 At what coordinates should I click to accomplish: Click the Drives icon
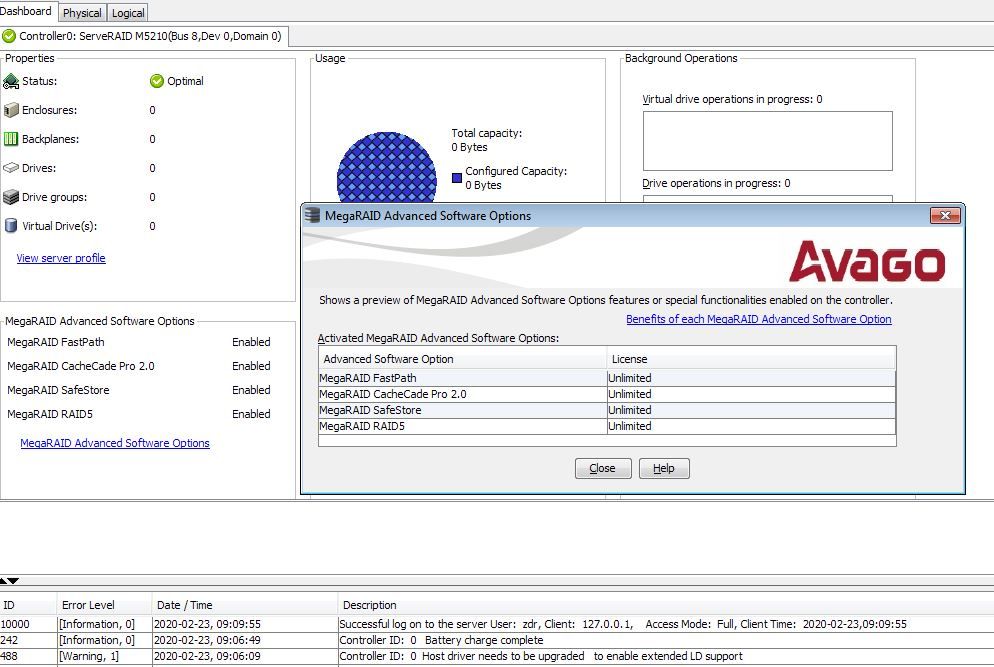[x=11, y=168]
